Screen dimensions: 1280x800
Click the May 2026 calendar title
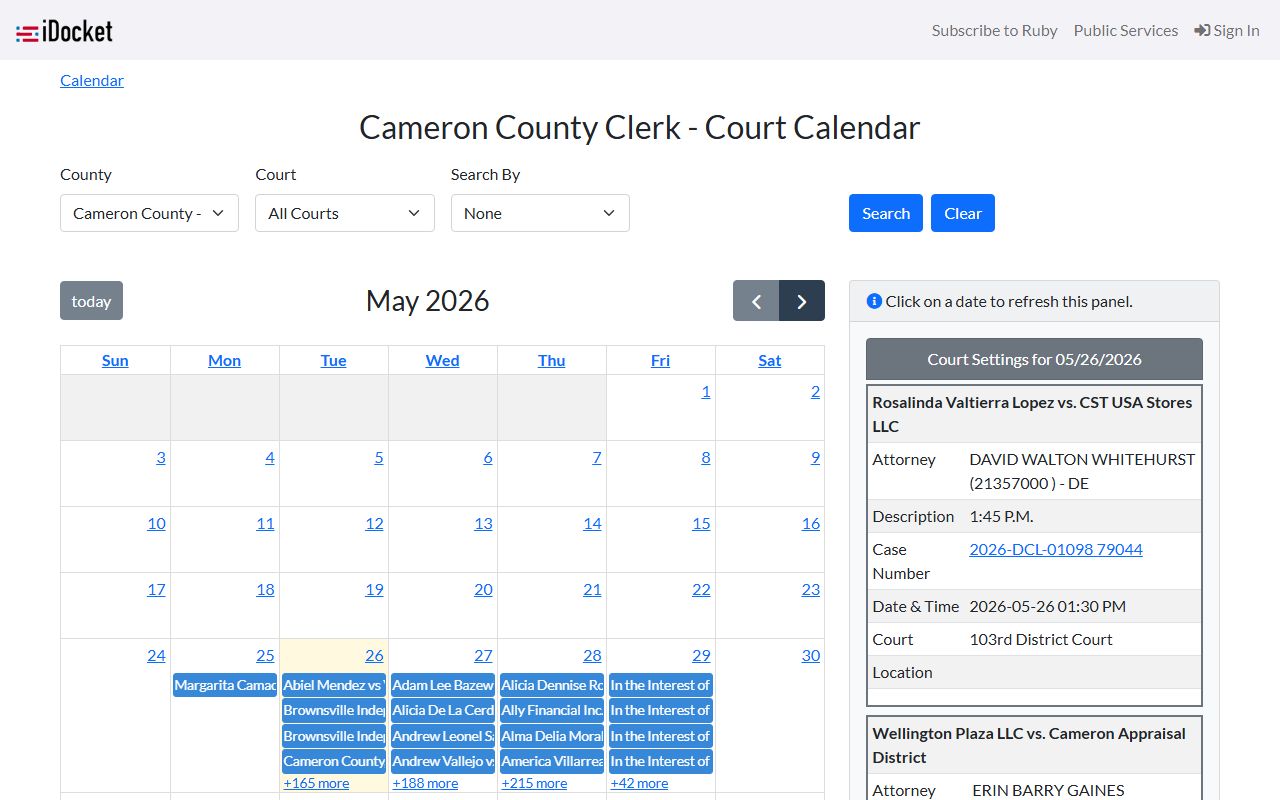click(428, 301)
